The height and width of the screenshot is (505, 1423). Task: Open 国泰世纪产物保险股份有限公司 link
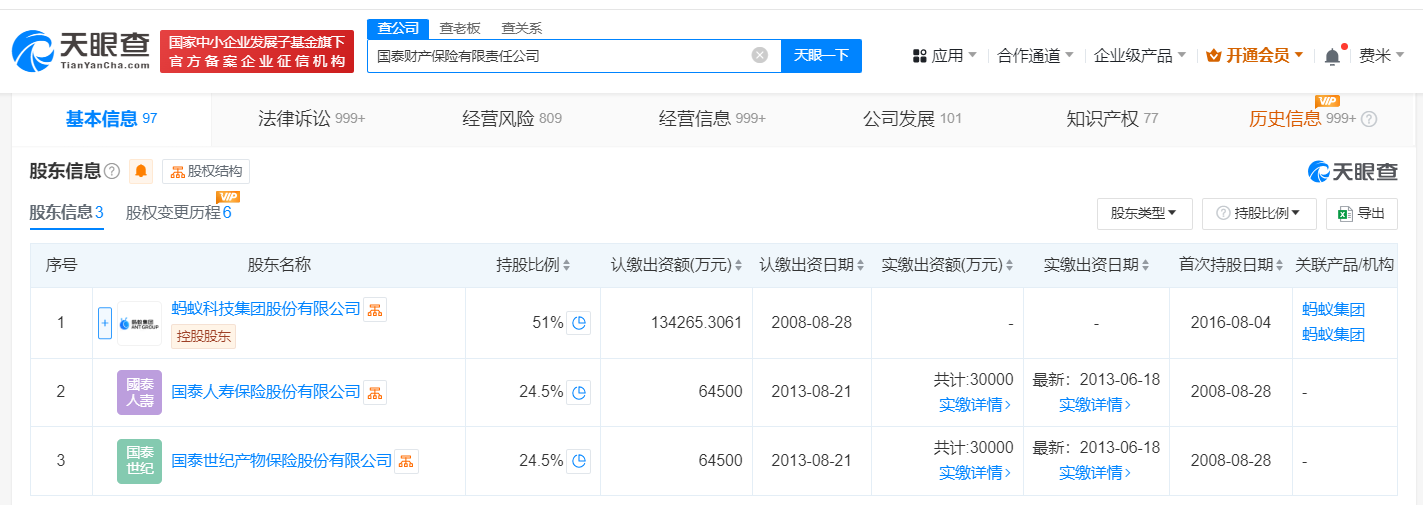(x=282, y=461)
